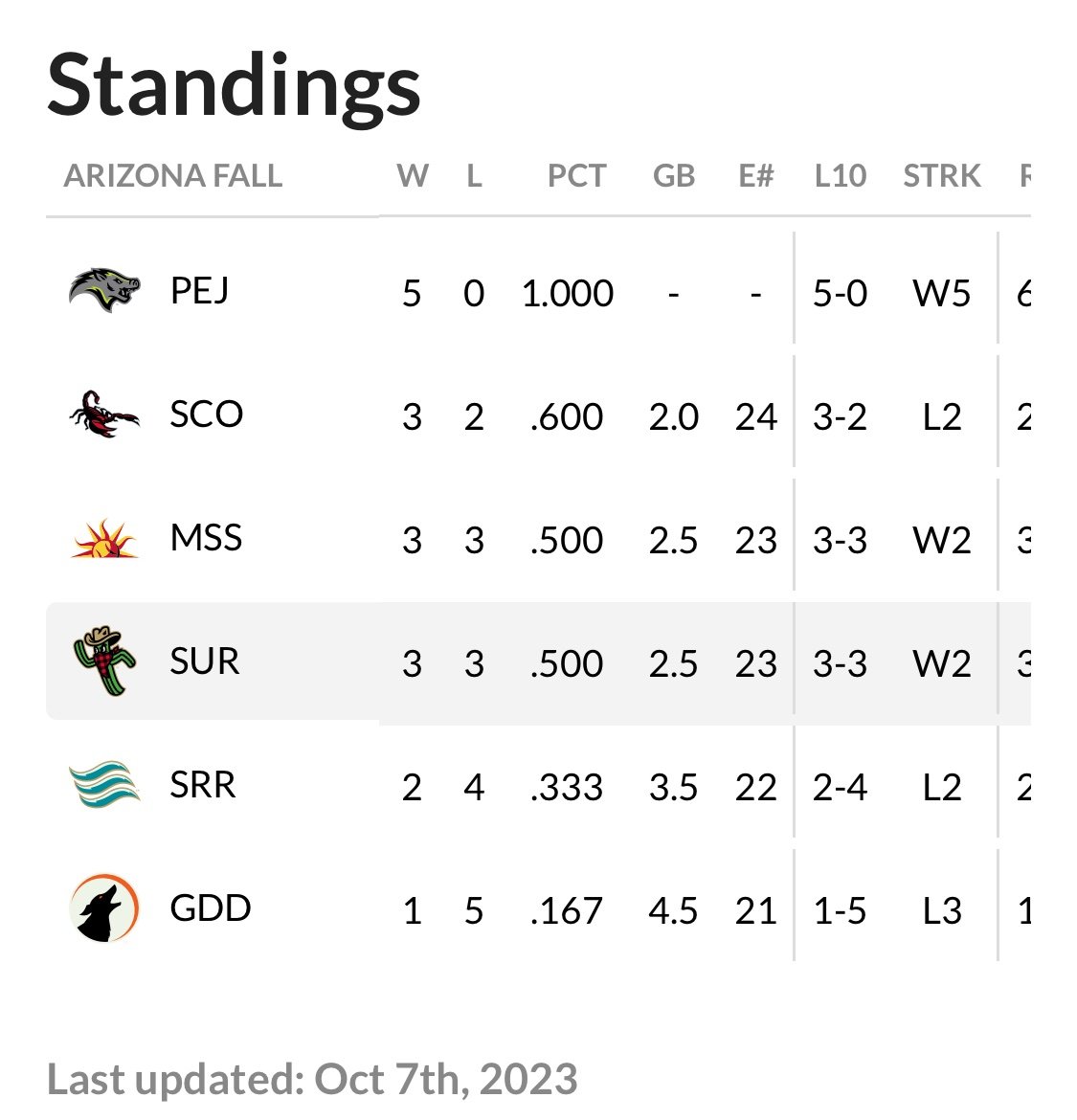
Task: Click the SCO scorpion team logo
Action: 104,414
